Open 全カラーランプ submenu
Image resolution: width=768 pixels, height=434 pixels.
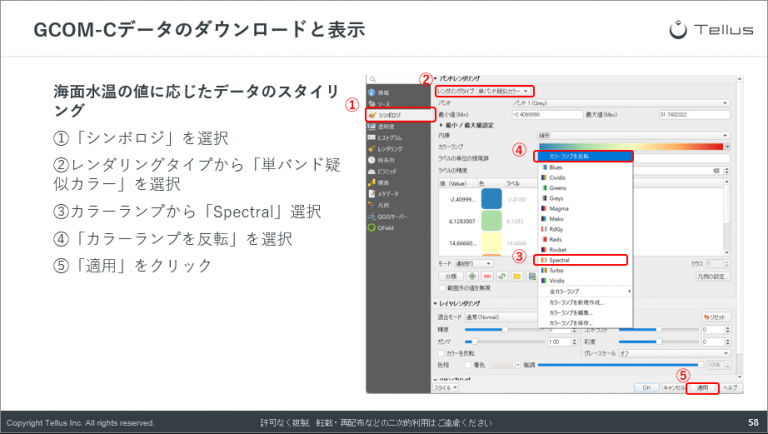coord(585,291)
